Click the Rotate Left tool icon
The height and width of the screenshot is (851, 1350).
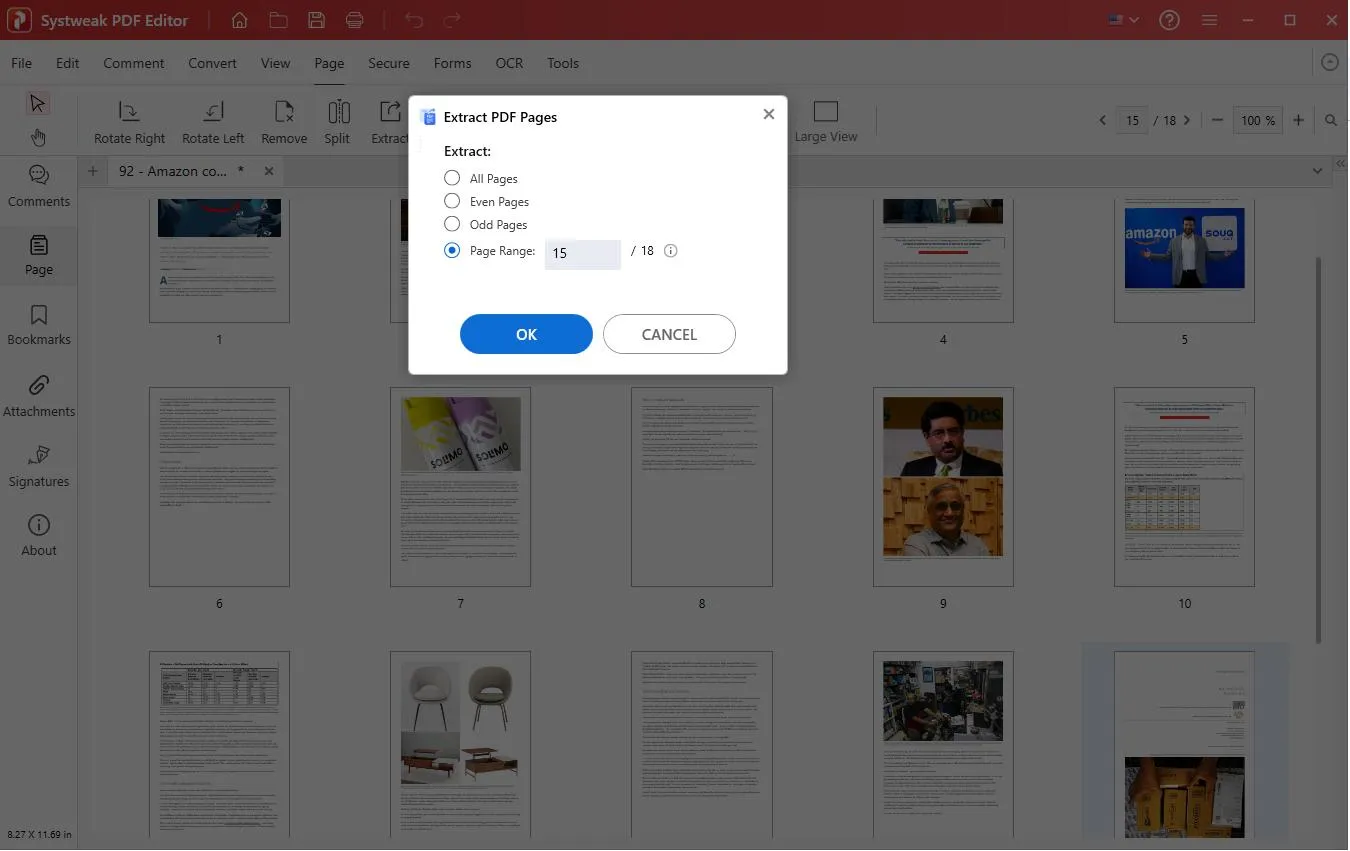pos(212,112)
